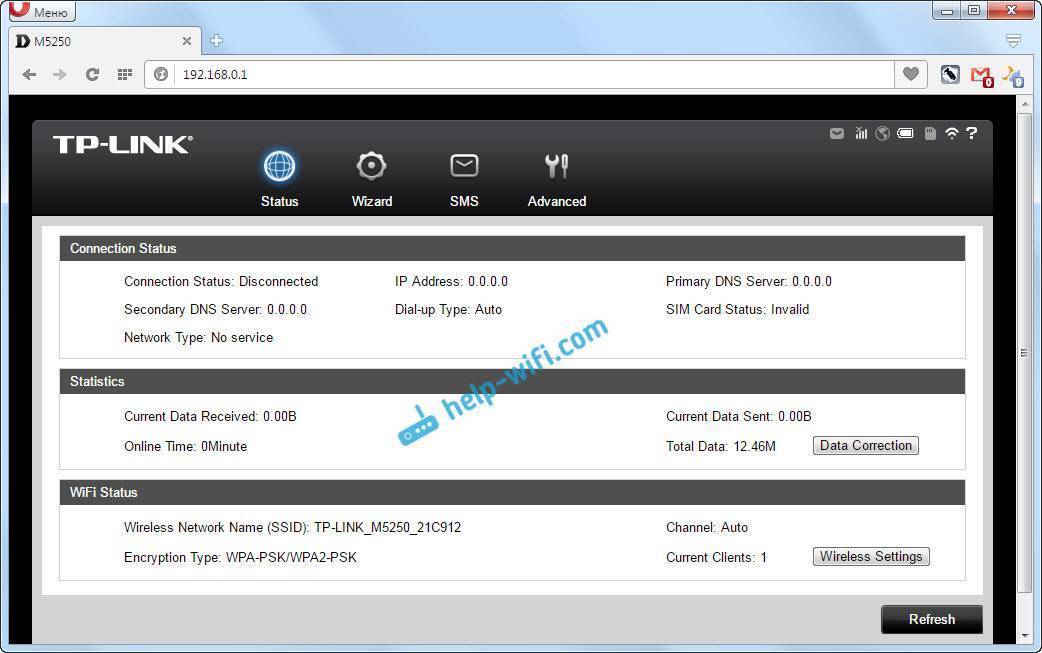Click the scrollbar down arrow
The height and width of the screenshot is (653, 1042).
click(1024, 636)
